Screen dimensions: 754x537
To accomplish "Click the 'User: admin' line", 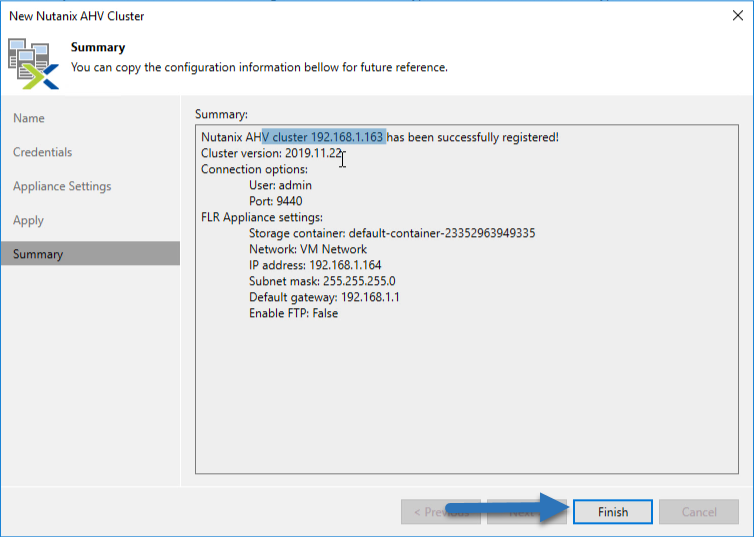I will (x=280, y=185).
